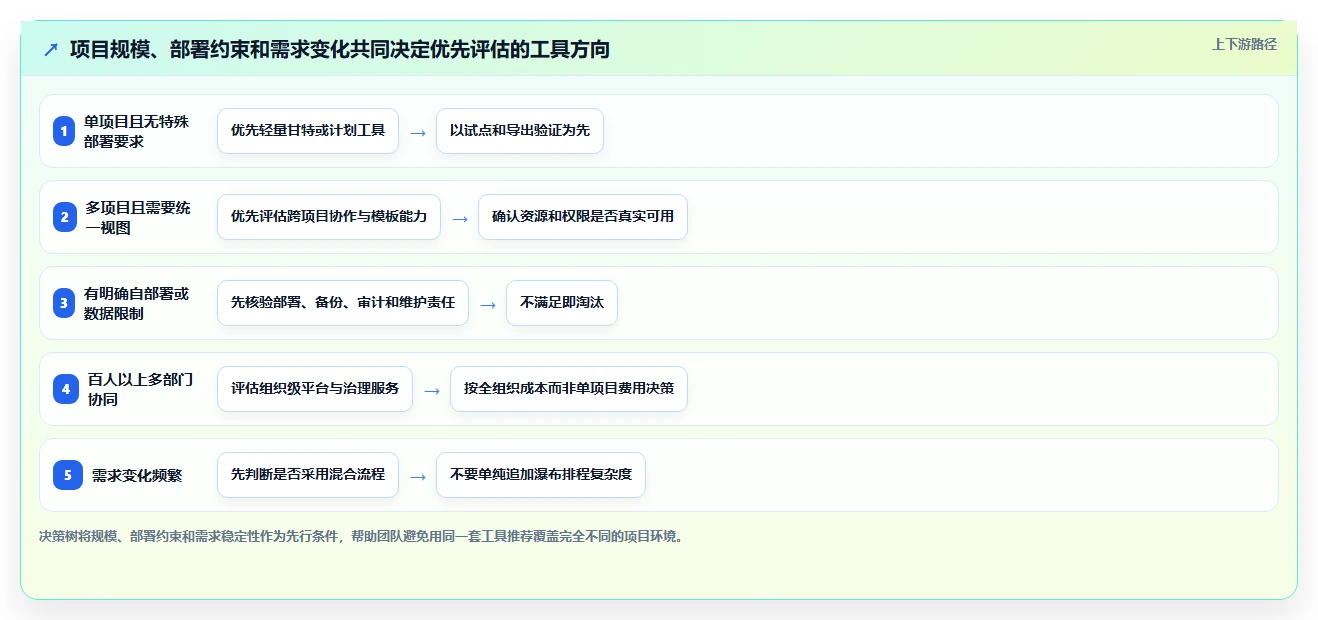Click the 不要单纯追加瀑布排程复杂度 box
This screenshot has width=1318, height=620.
coord(541,475)
